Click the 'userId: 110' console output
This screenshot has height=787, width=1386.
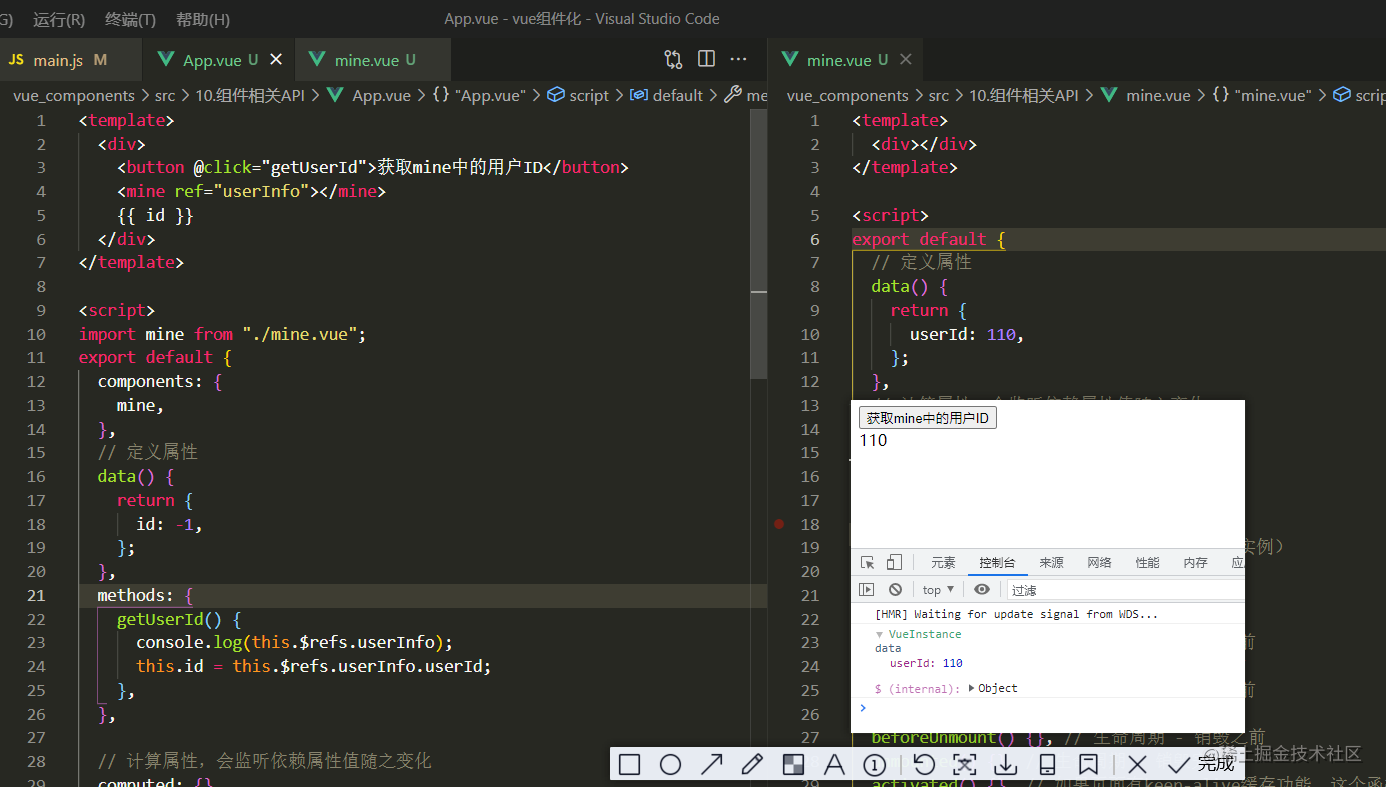coord(926,663)
